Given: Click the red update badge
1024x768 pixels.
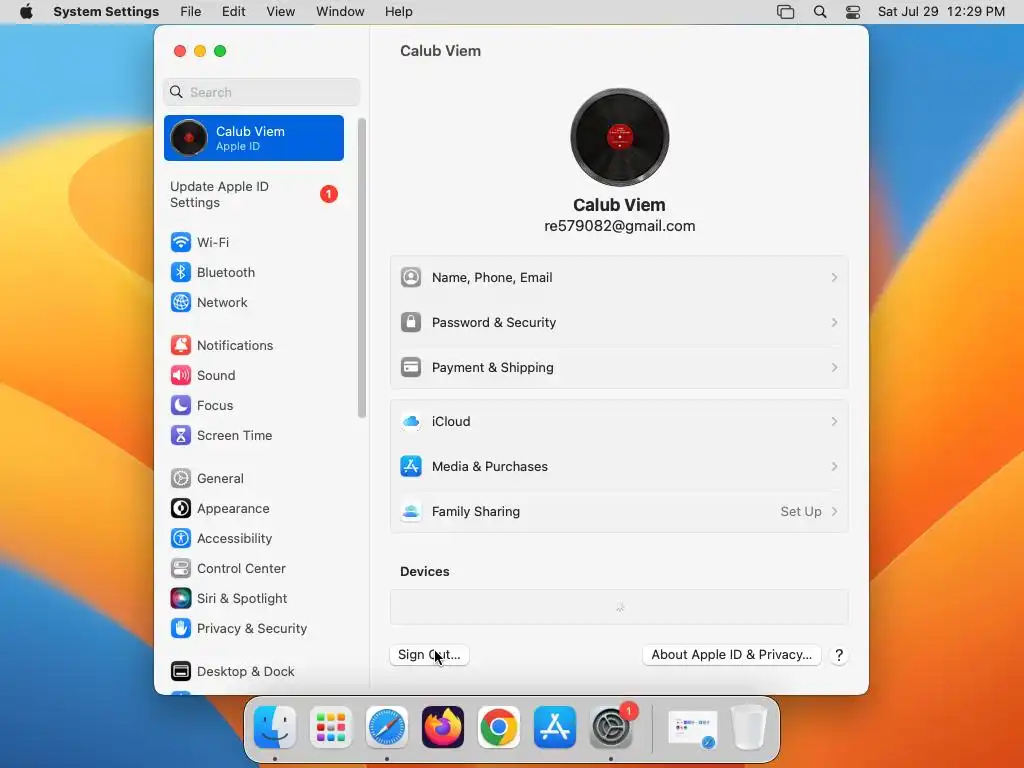Looking at the screenshot, I should (328, 195).
